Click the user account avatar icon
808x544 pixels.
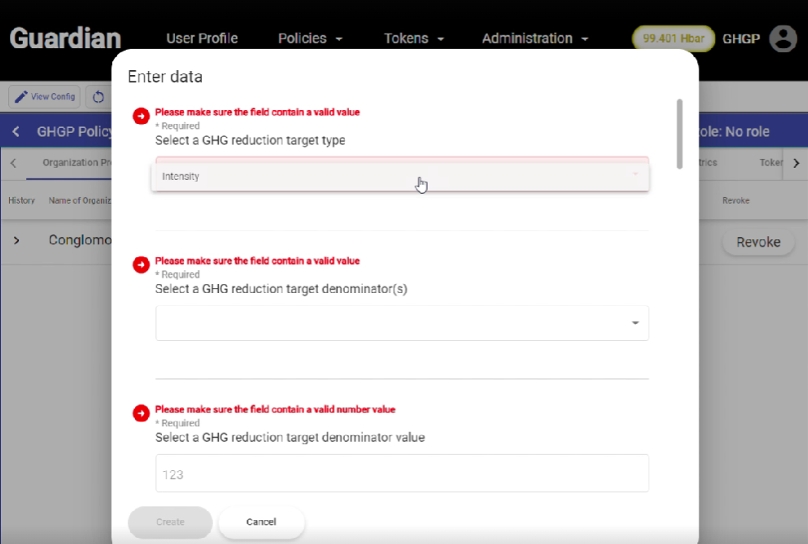click(783, 39)
